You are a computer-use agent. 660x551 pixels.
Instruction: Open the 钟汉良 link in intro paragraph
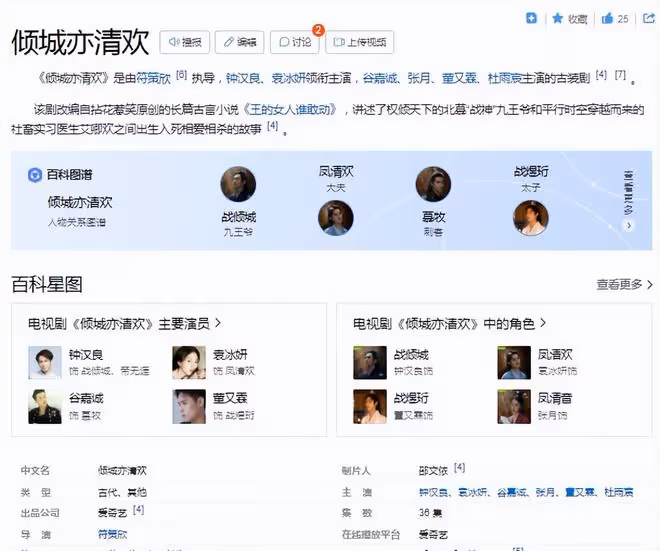(x=243, y=78)
